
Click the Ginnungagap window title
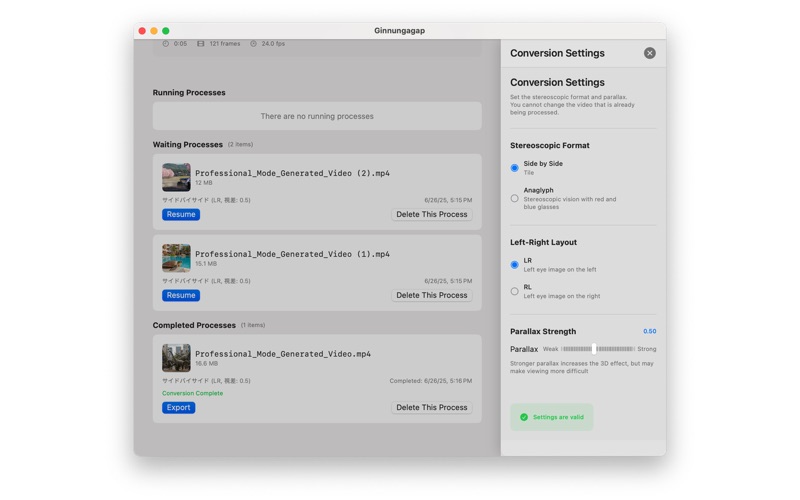point(399,31)
